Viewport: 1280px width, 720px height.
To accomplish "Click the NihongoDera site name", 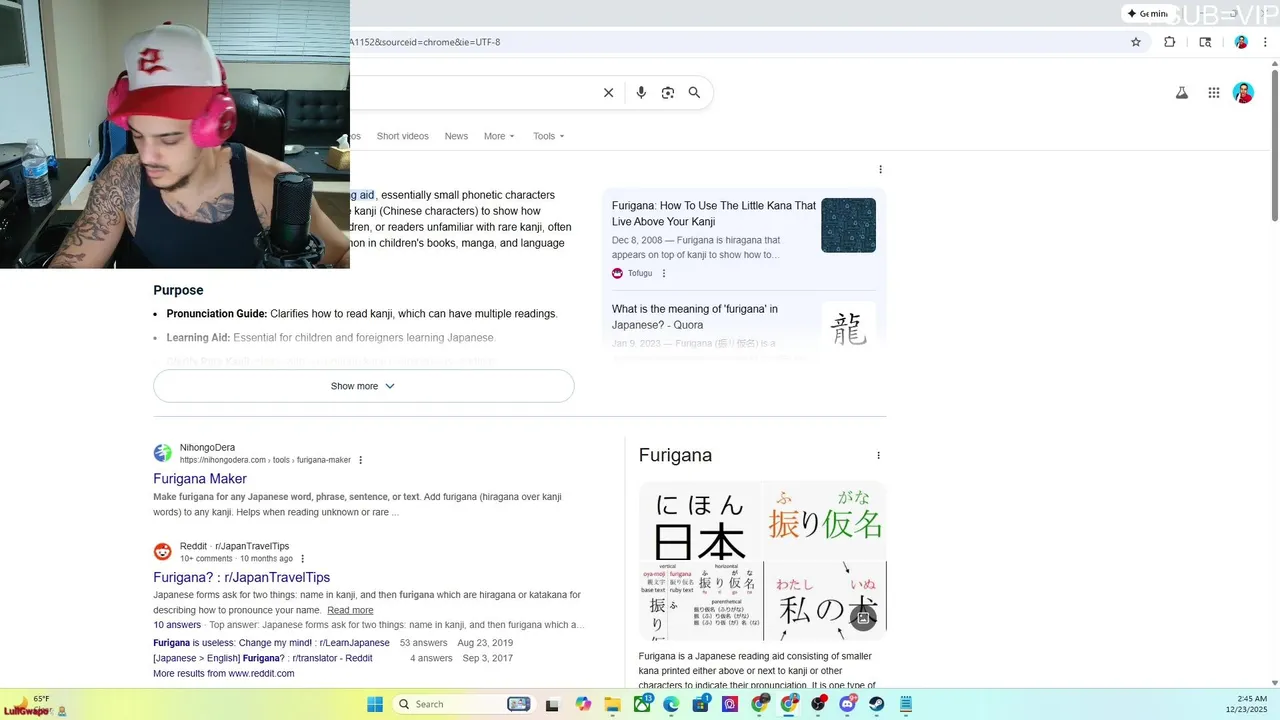I will (207, 448).
